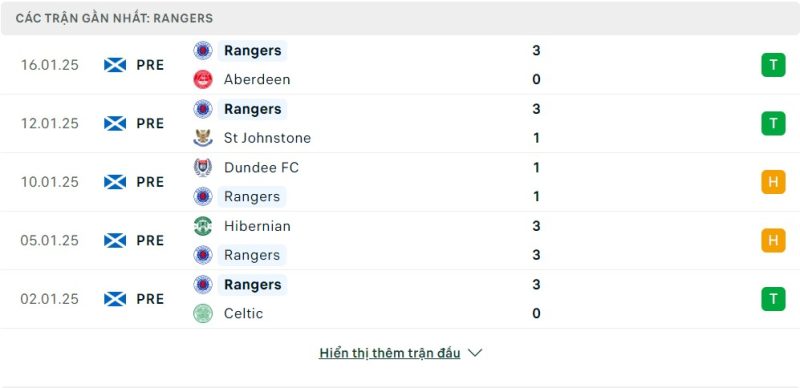Click the Dundee FC club crest
Viewport: 800px width, 388px height.
click(x=203, y=167)
